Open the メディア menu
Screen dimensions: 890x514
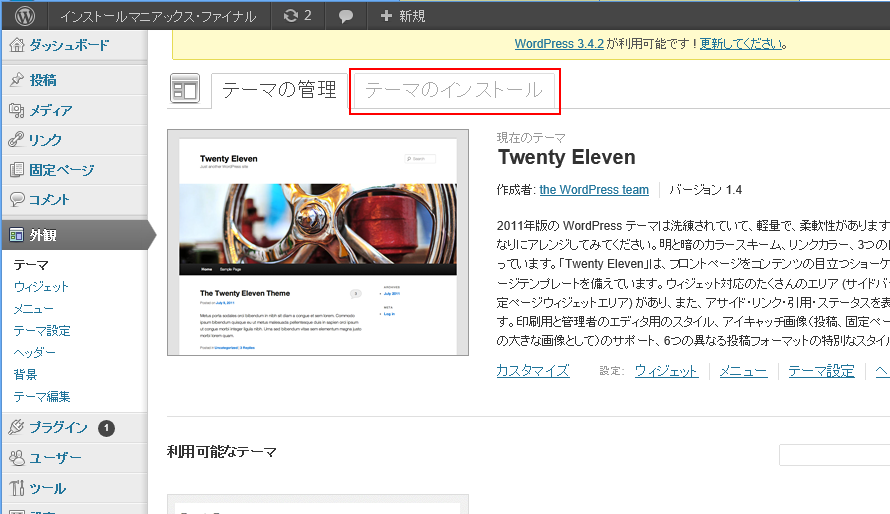point(51,110)
